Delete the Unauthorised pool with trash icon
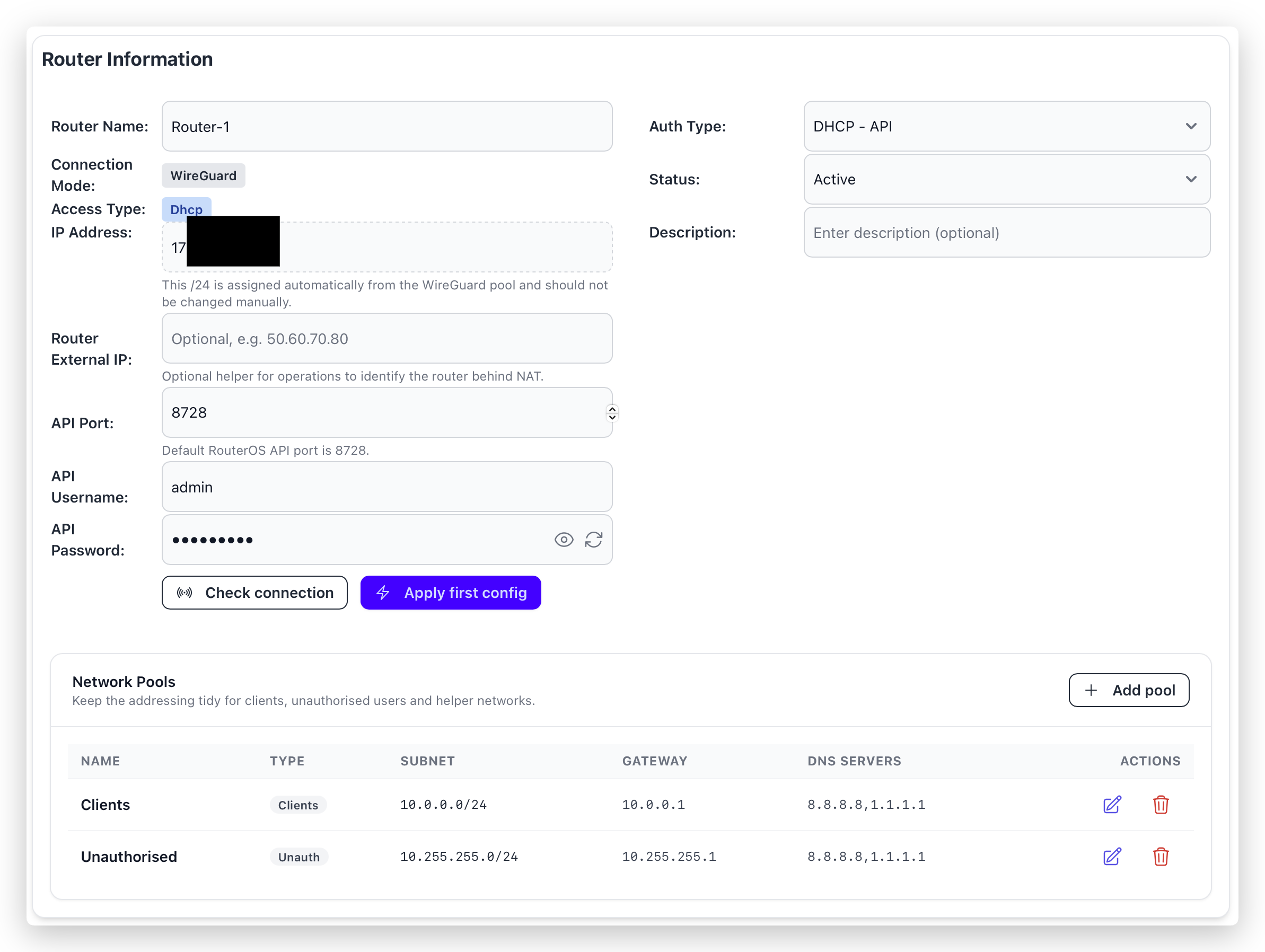 click(x=1161, y=857)
